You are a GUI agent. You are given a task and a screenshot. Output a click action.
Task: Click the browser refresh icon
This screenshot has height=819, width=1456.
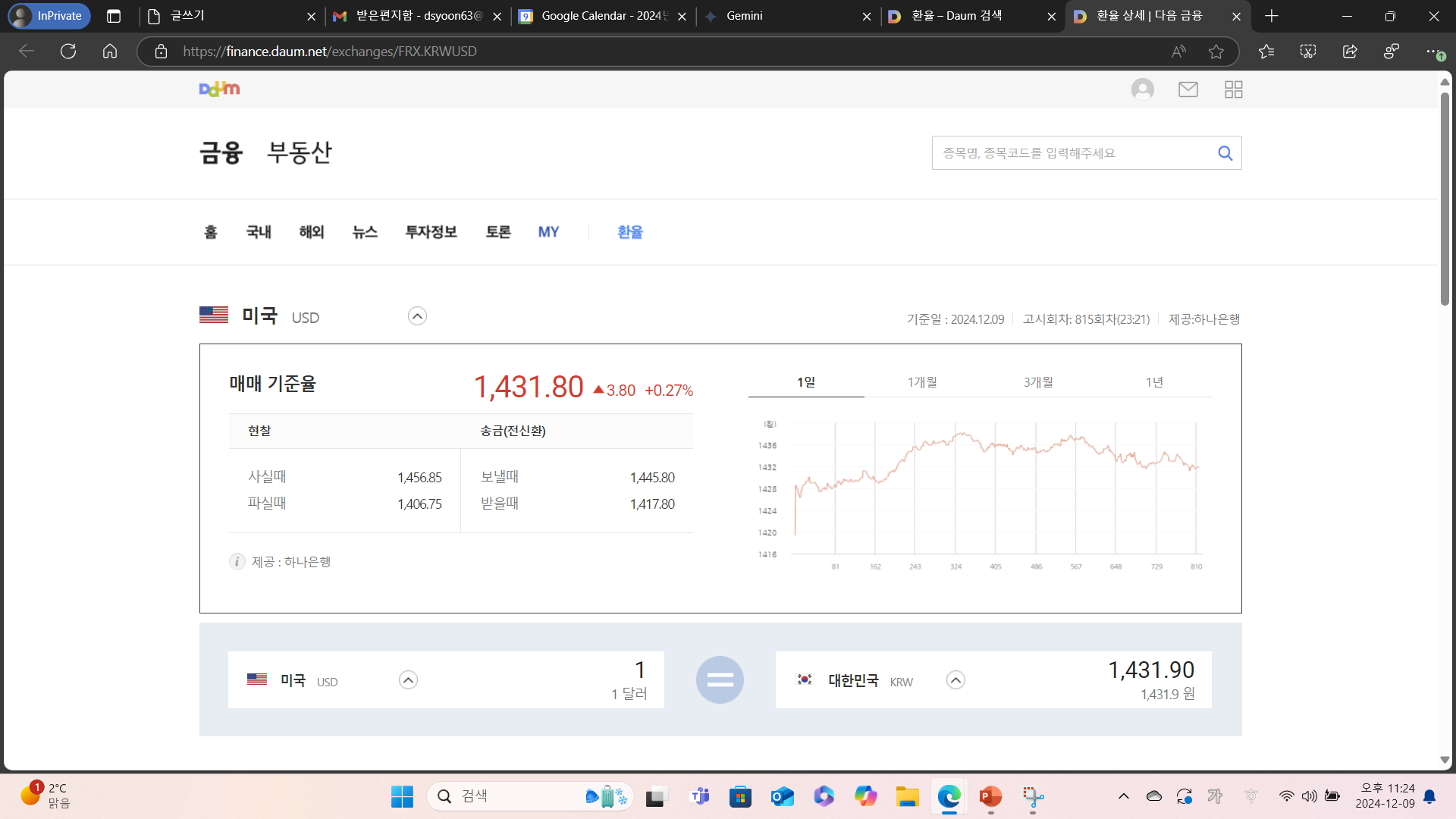click(68, 52)
